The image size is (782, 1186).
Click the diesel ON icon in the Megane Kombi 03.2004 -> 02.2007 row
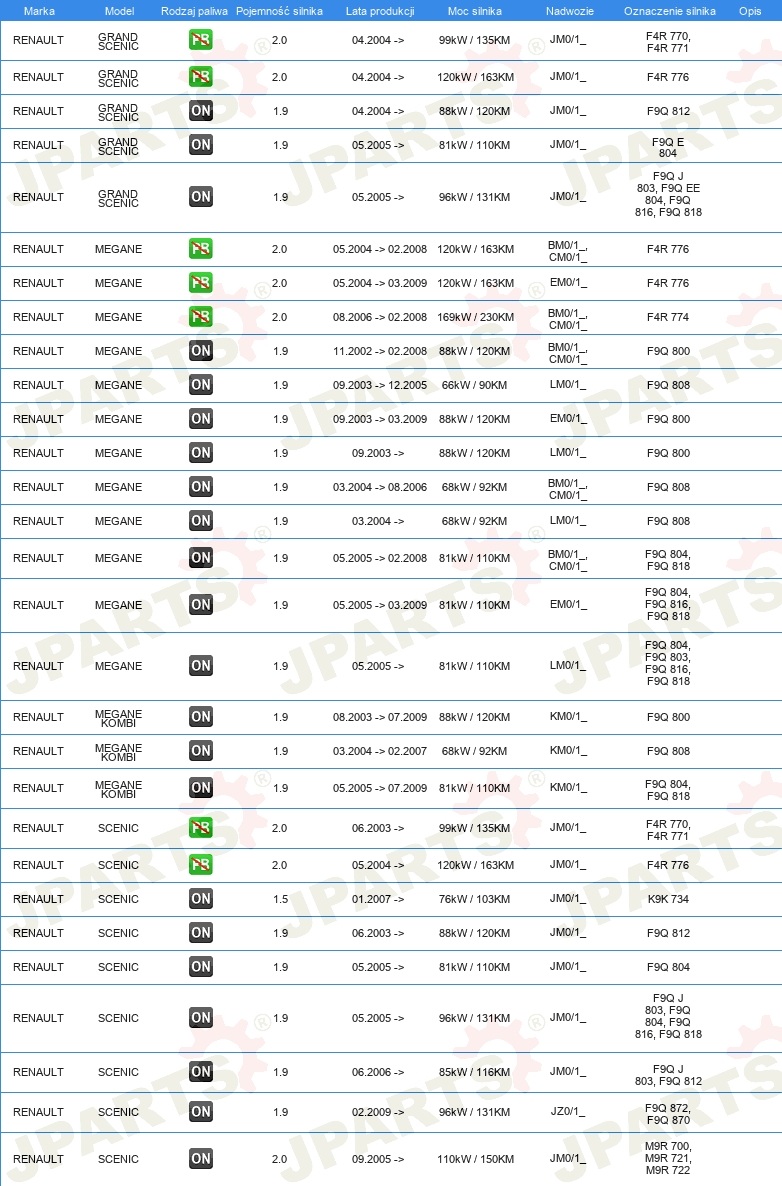[x=200, y=751]
